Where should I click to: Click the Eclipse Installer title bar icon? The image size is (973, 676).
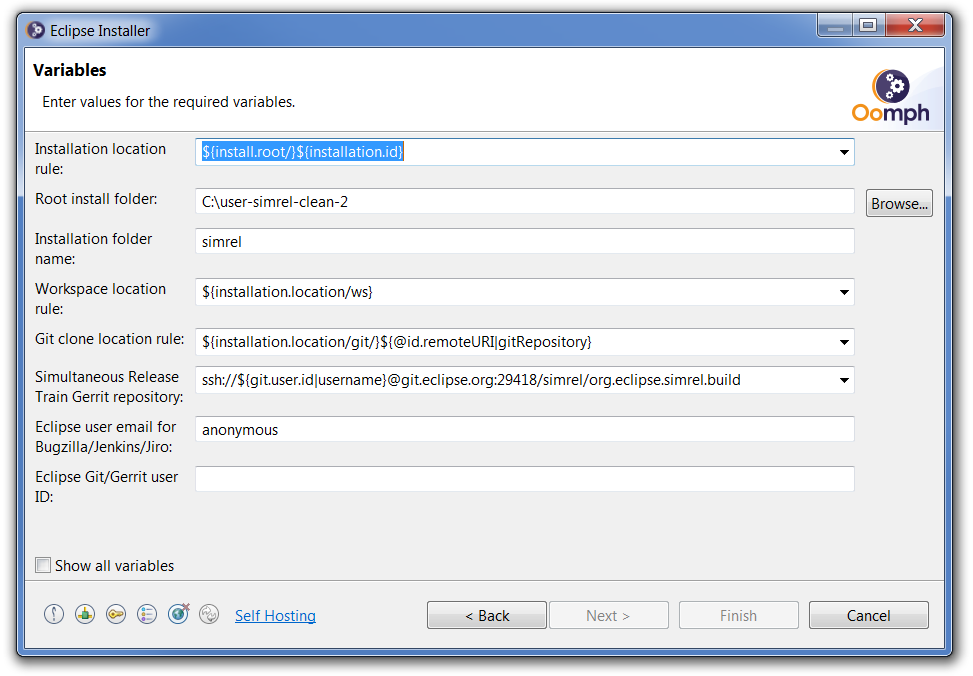[x=36, y=30]
